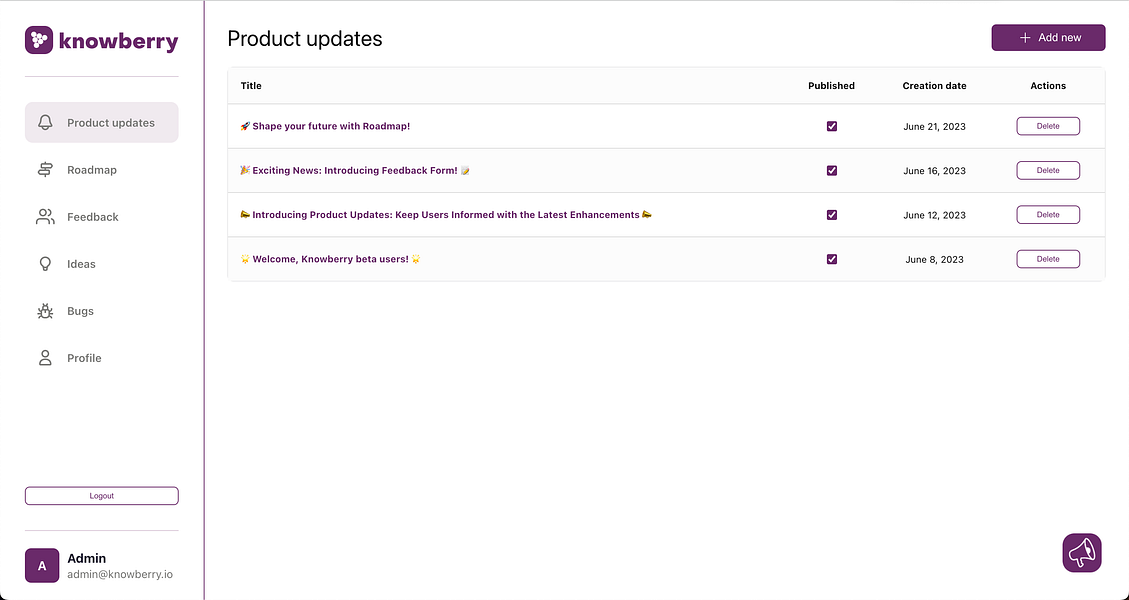The image size is (1129, 600).
Task: Click the Knowberry grape logo icon
Action: [x=39, y=40]
